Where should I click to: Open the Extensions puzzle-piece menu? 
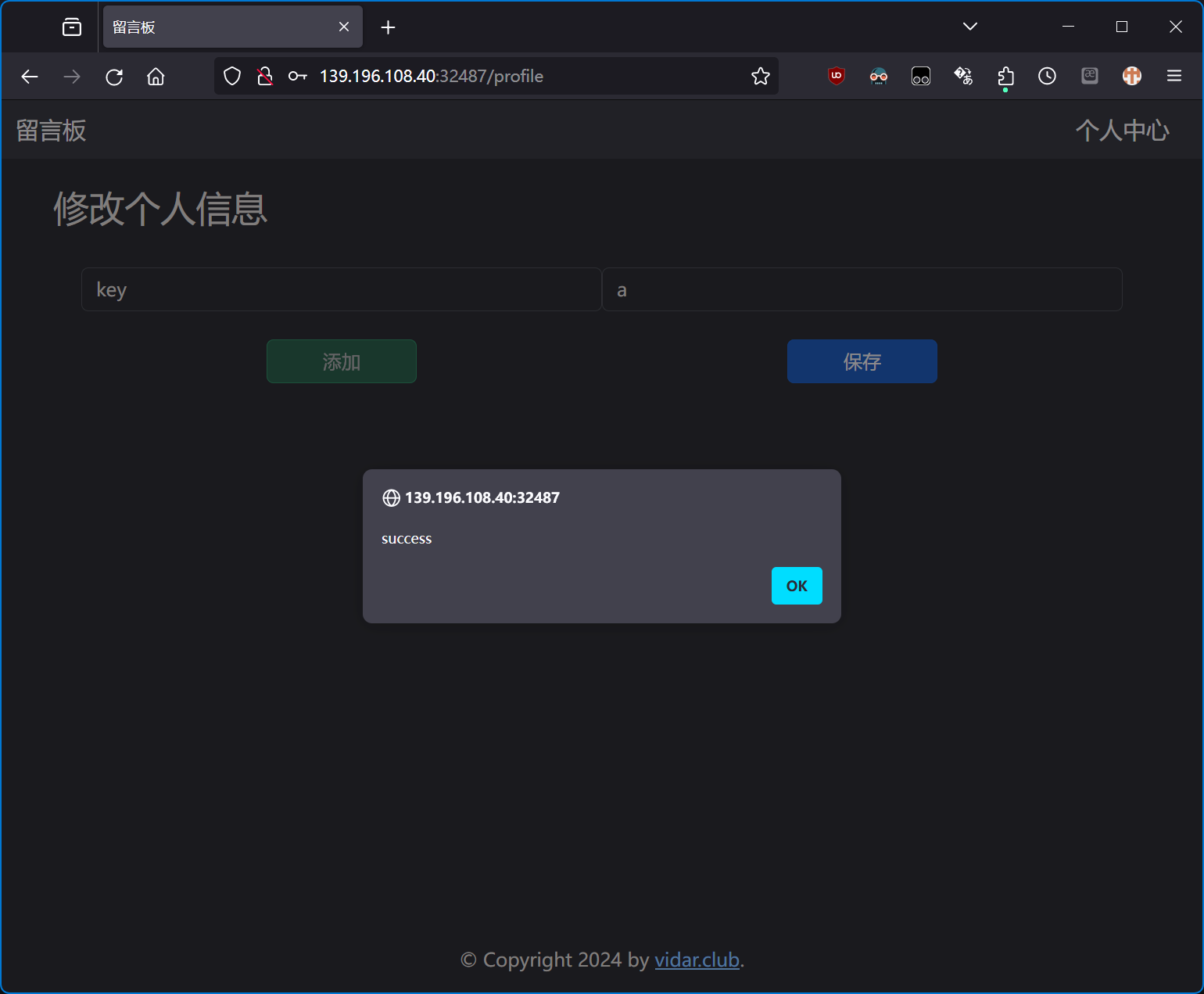pyautogui.click(x=1005, y=77)
